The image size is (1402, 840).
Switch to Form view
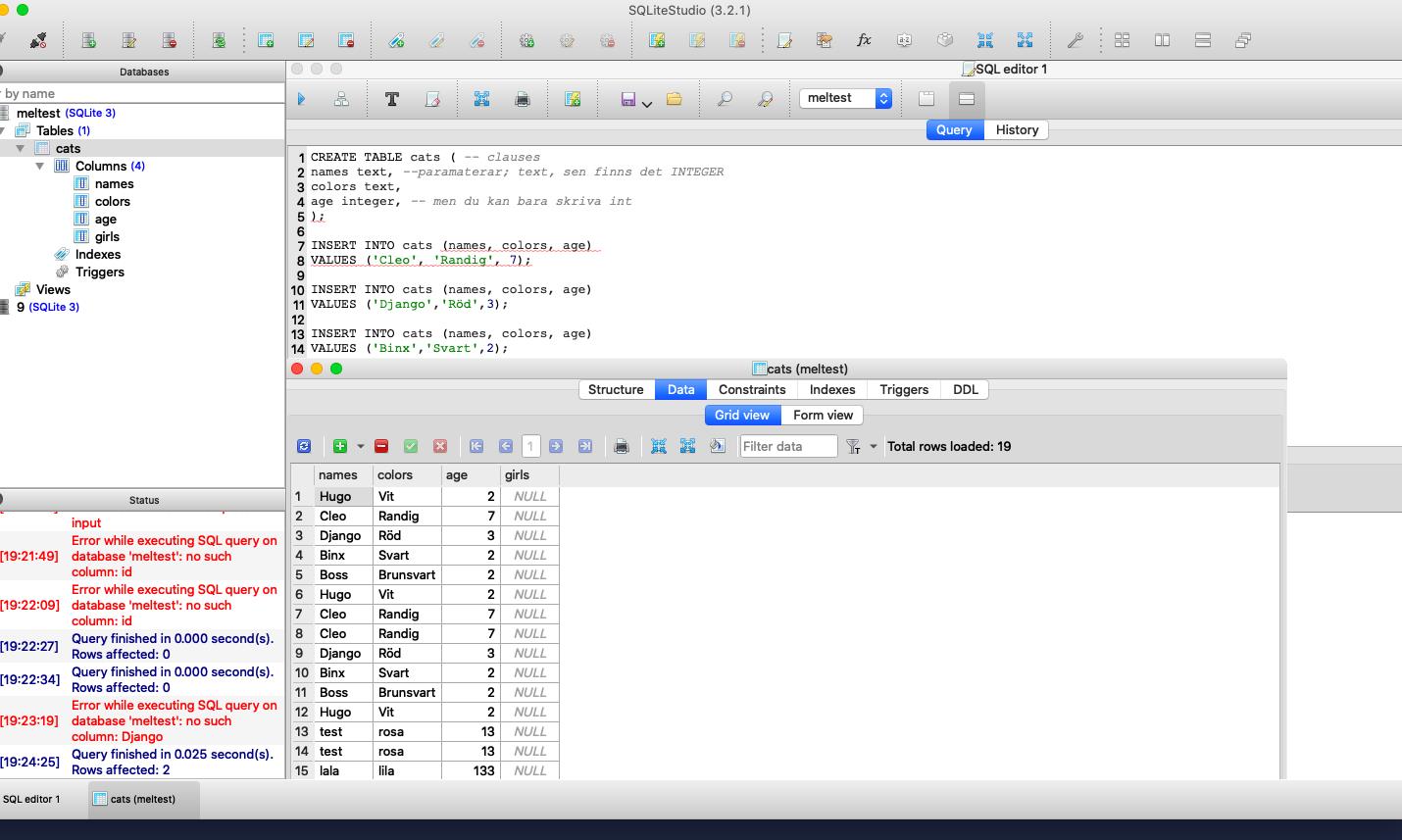823,415
